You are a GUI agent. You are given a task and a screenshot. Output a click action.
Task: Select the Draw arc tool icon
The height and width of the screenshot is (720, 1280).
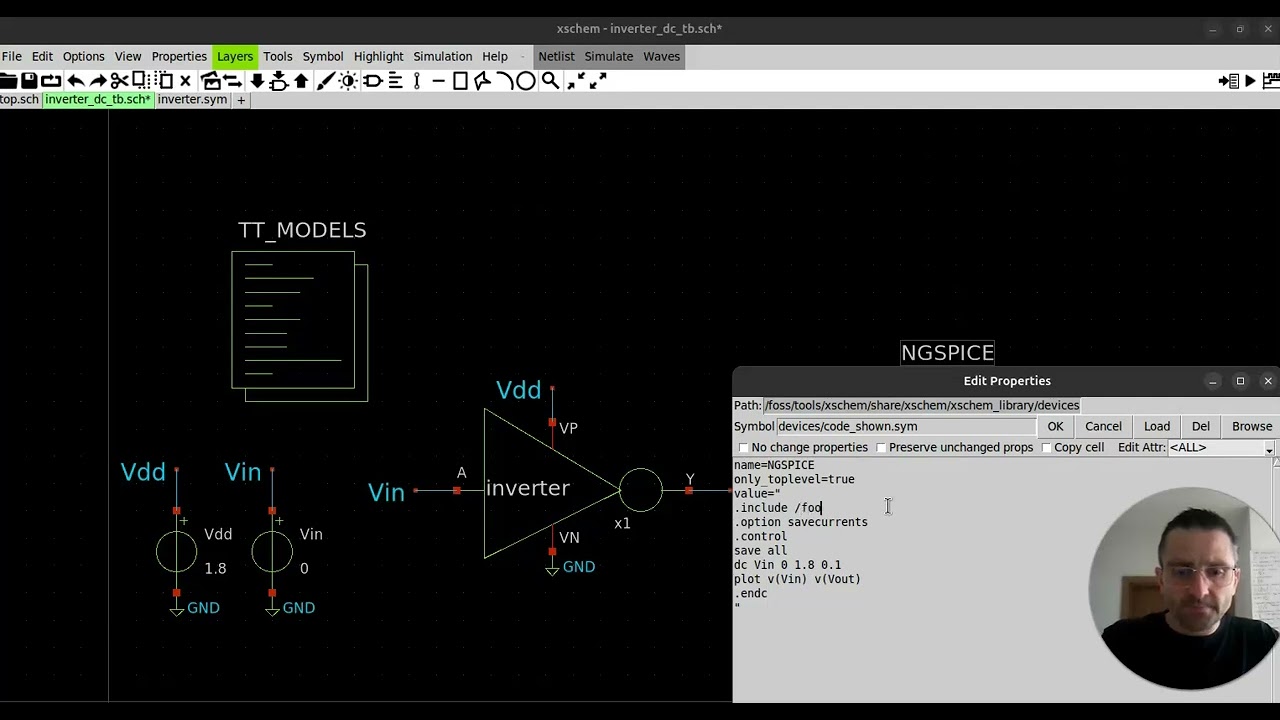pos(504,81)
